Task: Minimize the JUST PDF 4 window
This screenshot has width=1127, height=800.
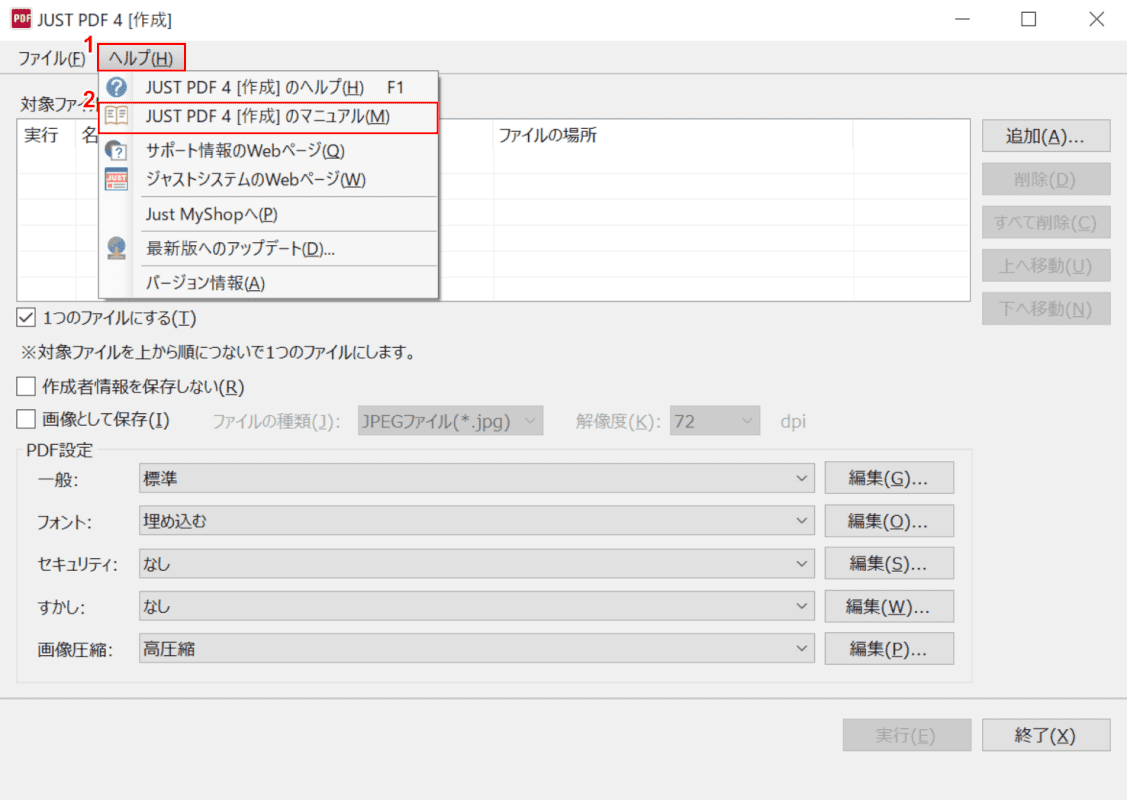Action: (x=962, y=19)
